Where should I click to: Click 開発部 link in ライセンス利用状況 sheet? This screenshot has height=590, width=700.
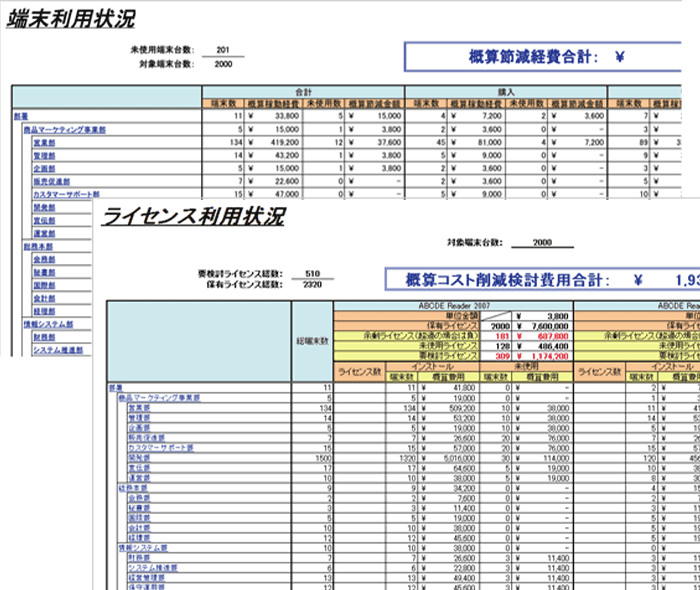(139, 458)
